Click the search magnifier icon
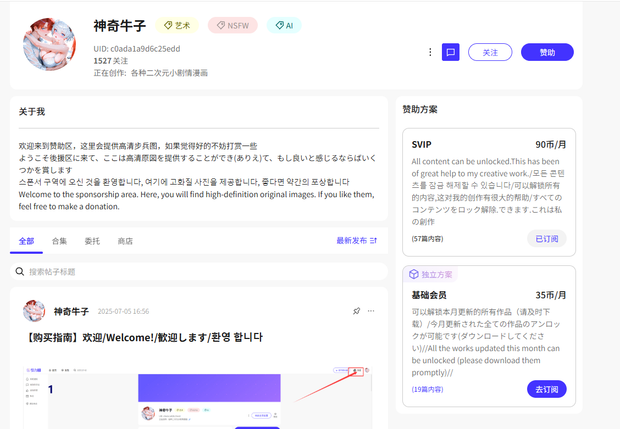Screen dimensions: 620x429 point(19,271)
